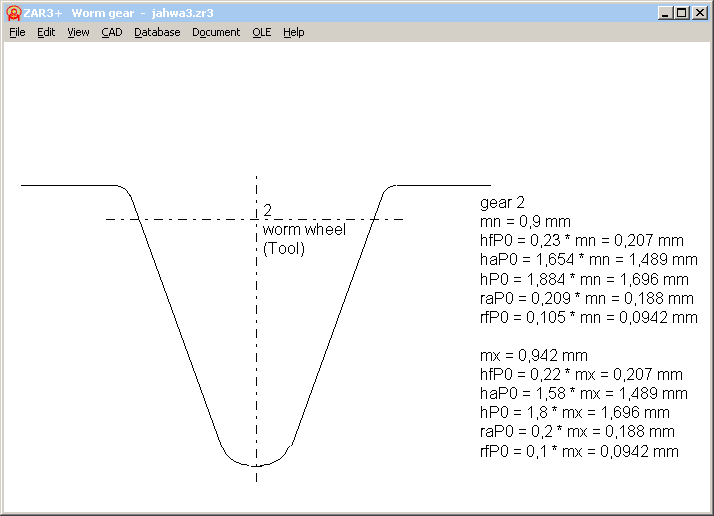Click the 'mn = 0,9 mm' line
Image resolution: width=714 pixels, height=516 pixels.
526,222
